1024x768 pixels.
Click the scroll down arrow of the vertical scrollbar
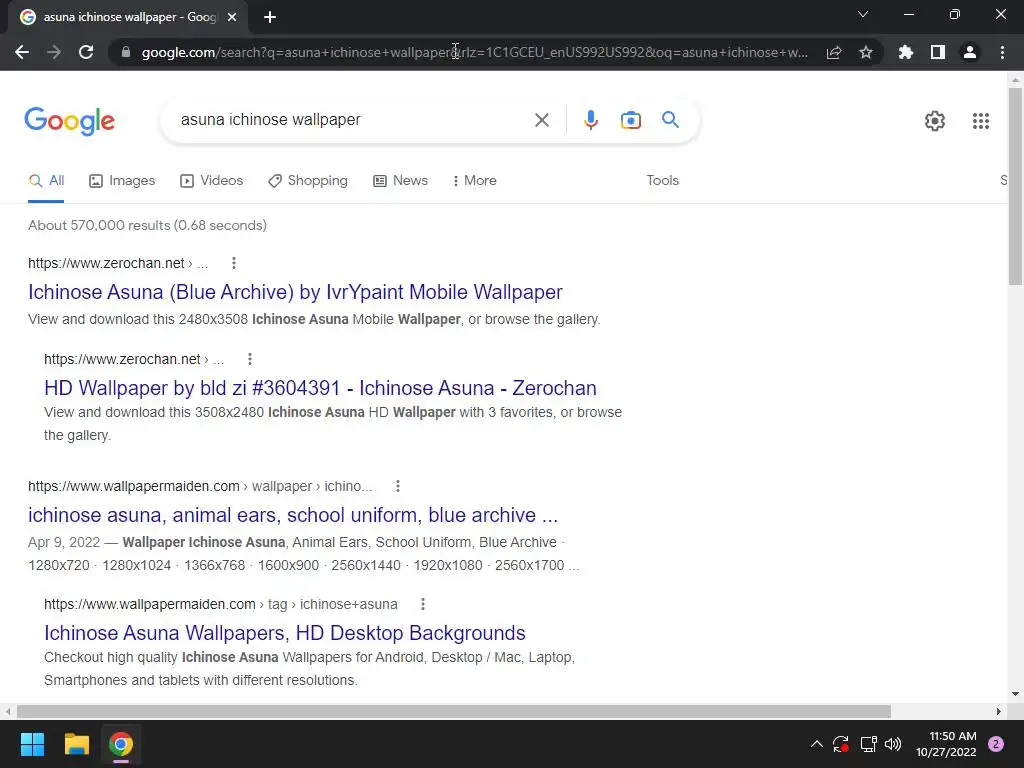[1015, 694]
